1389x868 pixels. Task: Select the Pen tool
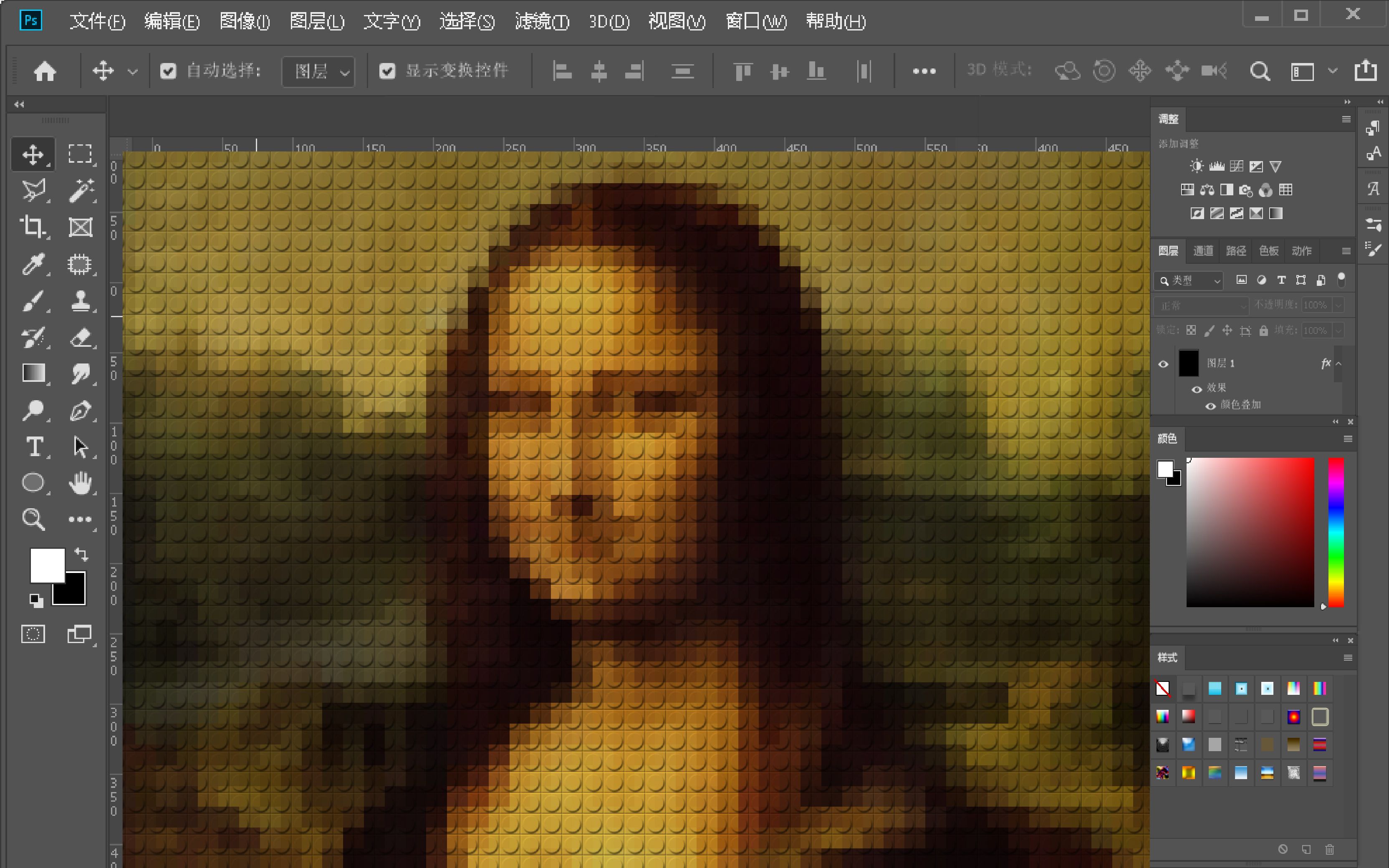(80, 411)
